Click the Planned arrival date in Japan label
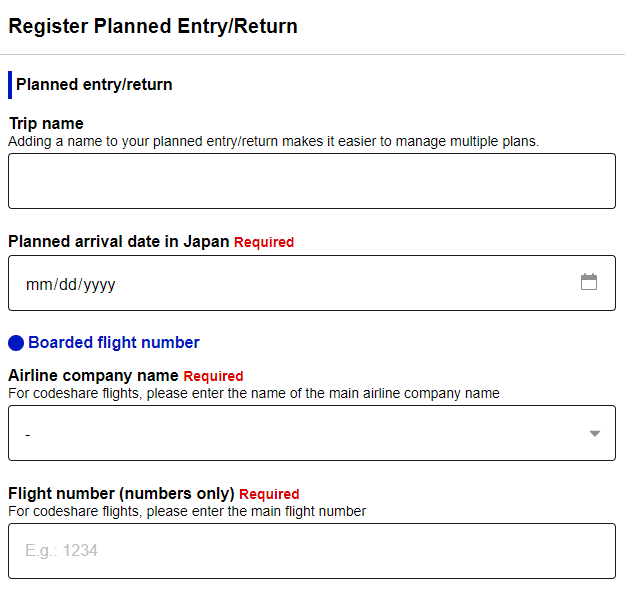 [x=119, y=241]
